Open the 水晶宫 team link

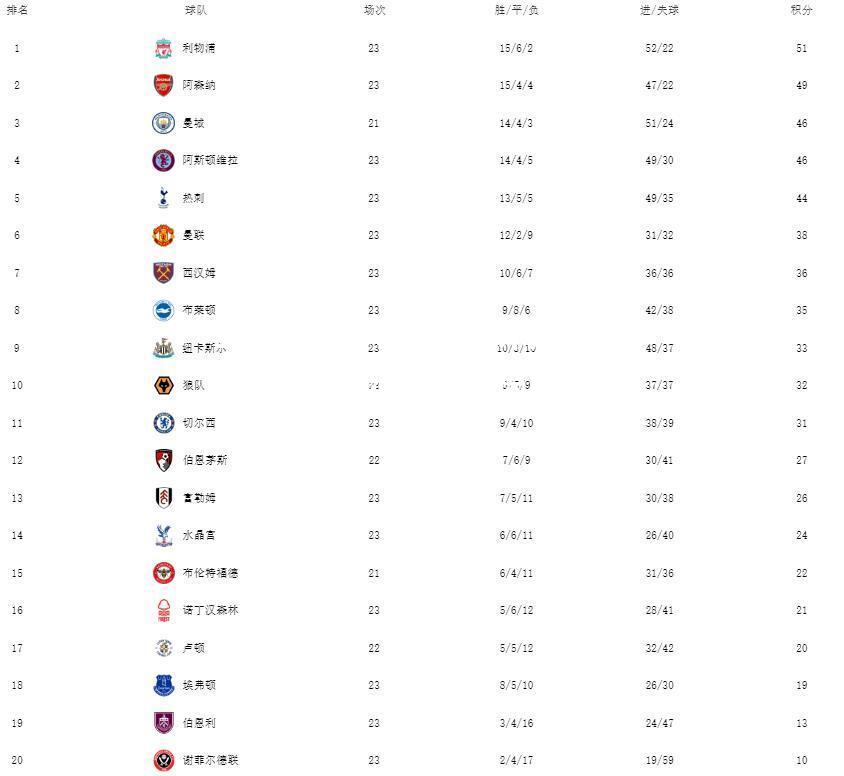point(199,535)
